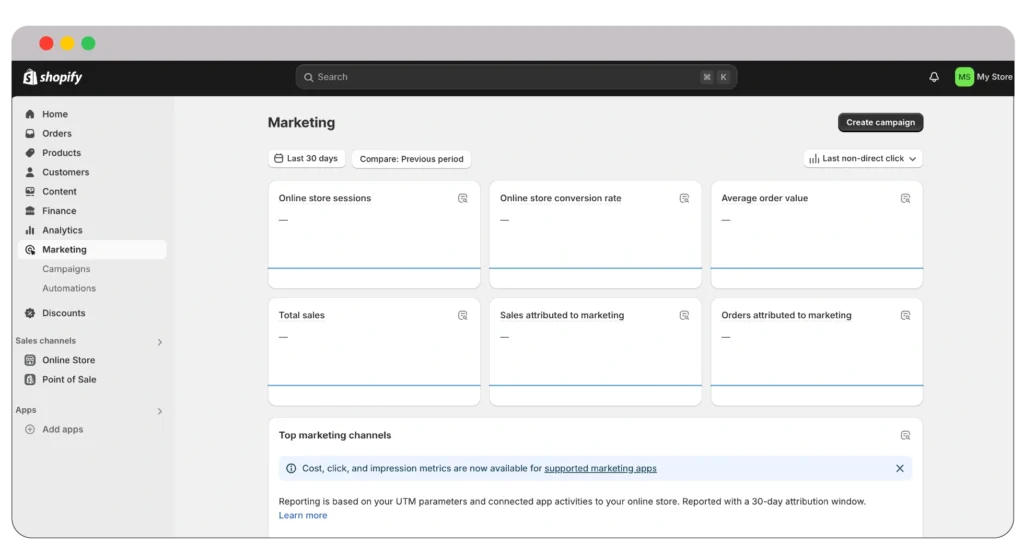Click the macOS green fullscreen button
The image size is (1024, 555).
pyautogui.click(x=88, y=44)
